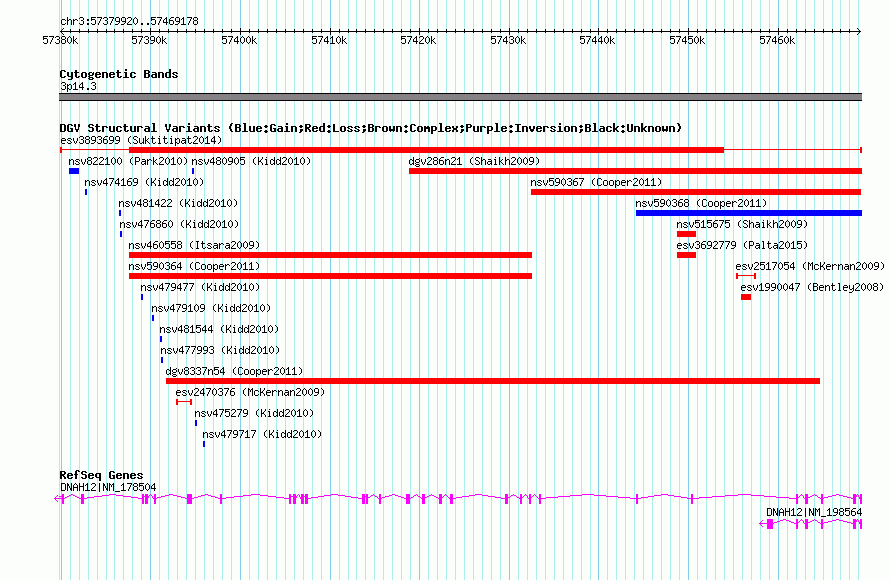Screen dimensions: 890x580
Task: Click the chr3:57379920..57469178 region label
Action: (129, 21)
